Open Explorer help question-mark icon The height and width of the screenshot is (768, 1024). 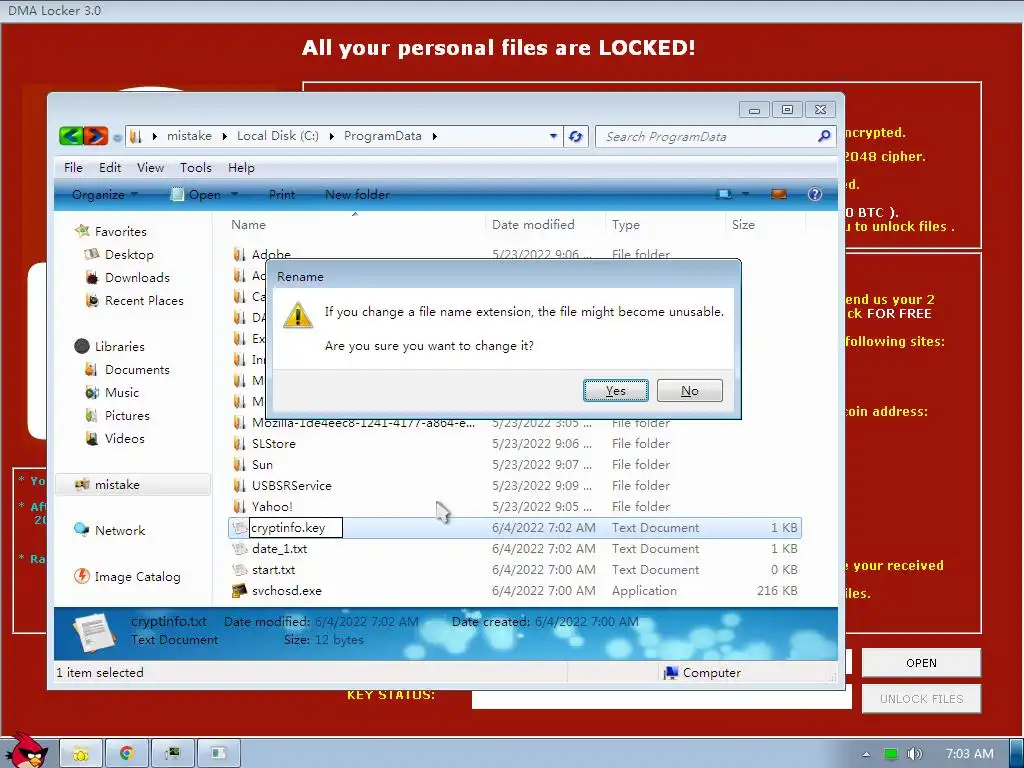[x=815, y=195]
